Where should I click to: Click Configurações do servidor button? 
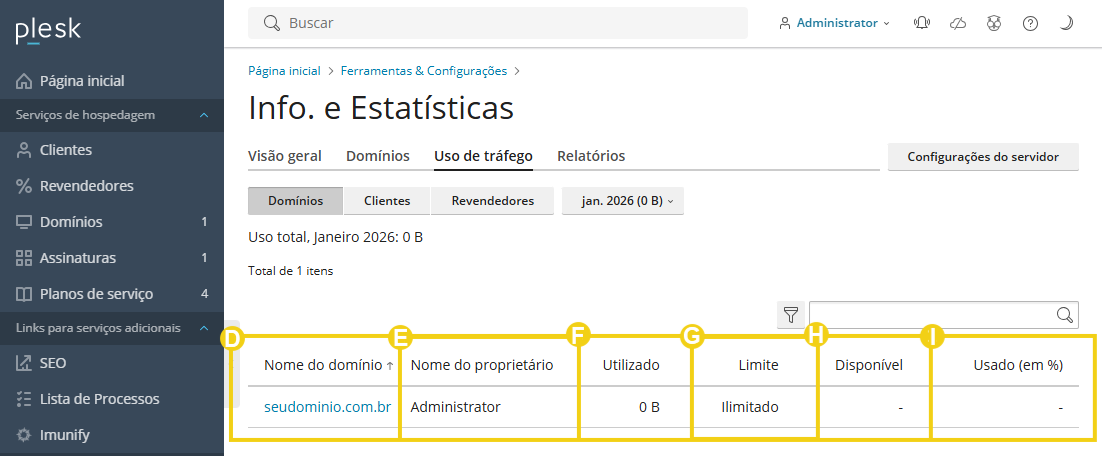[983, 157]
